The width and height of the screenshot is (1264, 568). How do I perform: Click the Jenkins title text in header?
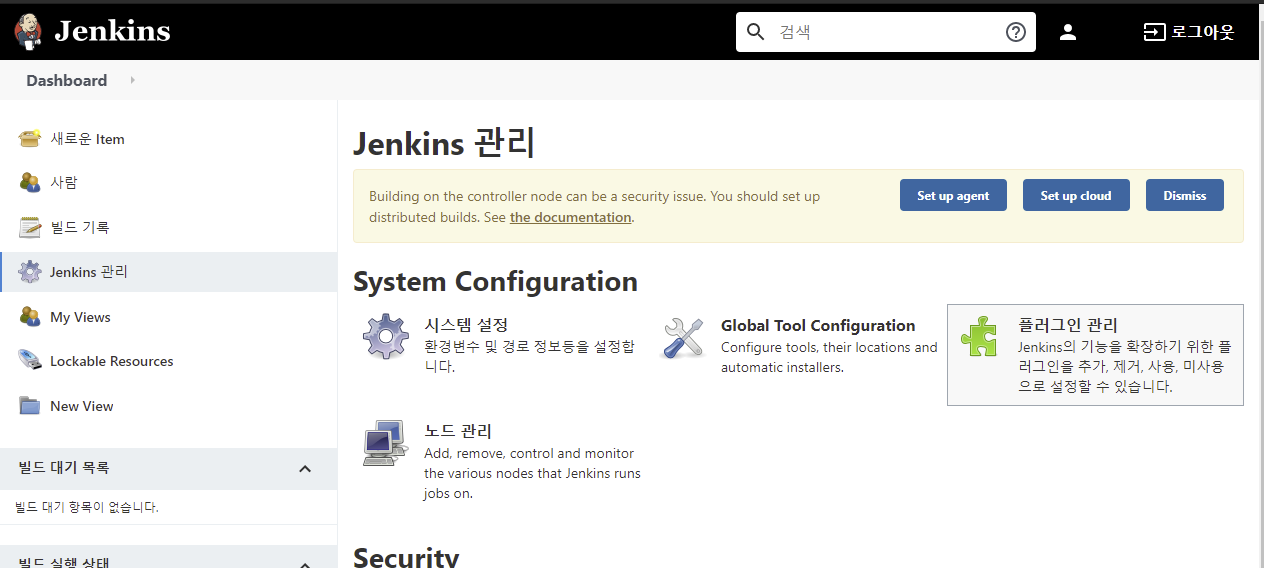112,31
